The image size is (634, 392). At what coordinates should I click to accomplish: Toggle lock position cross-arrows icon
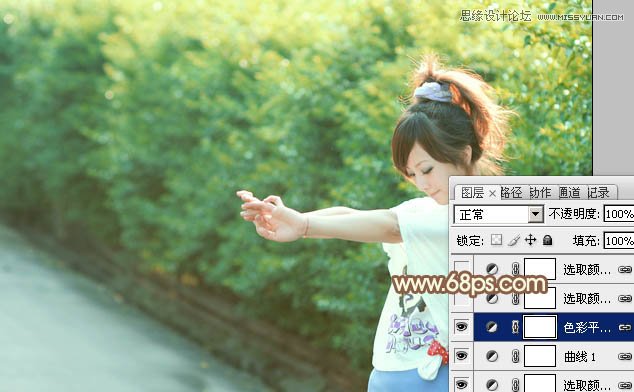click(530, 240)
